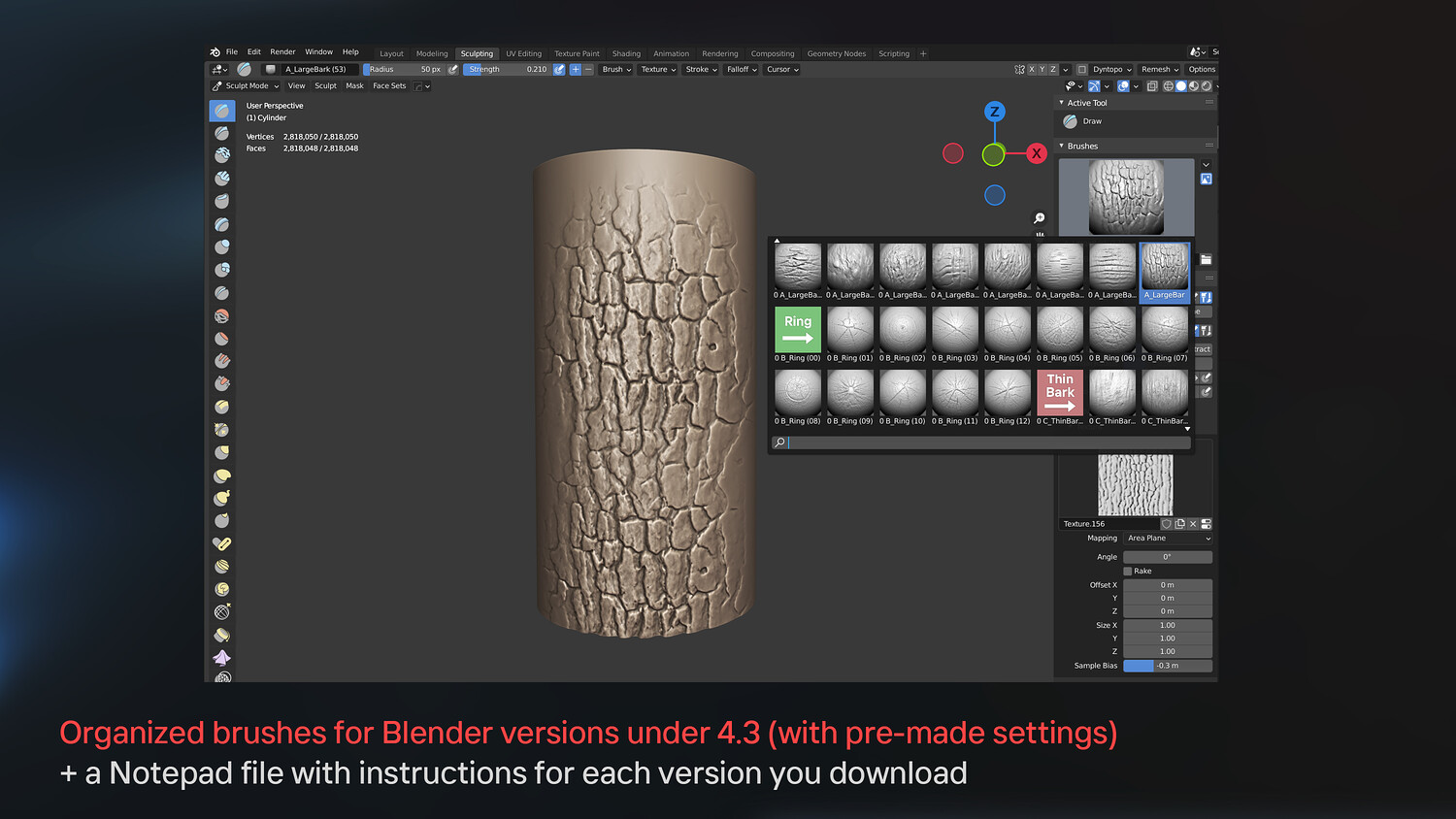Select the Pinch brush tool
Image resolution: width=1456 pixels, height=819 pixels.
coord(222,430)
